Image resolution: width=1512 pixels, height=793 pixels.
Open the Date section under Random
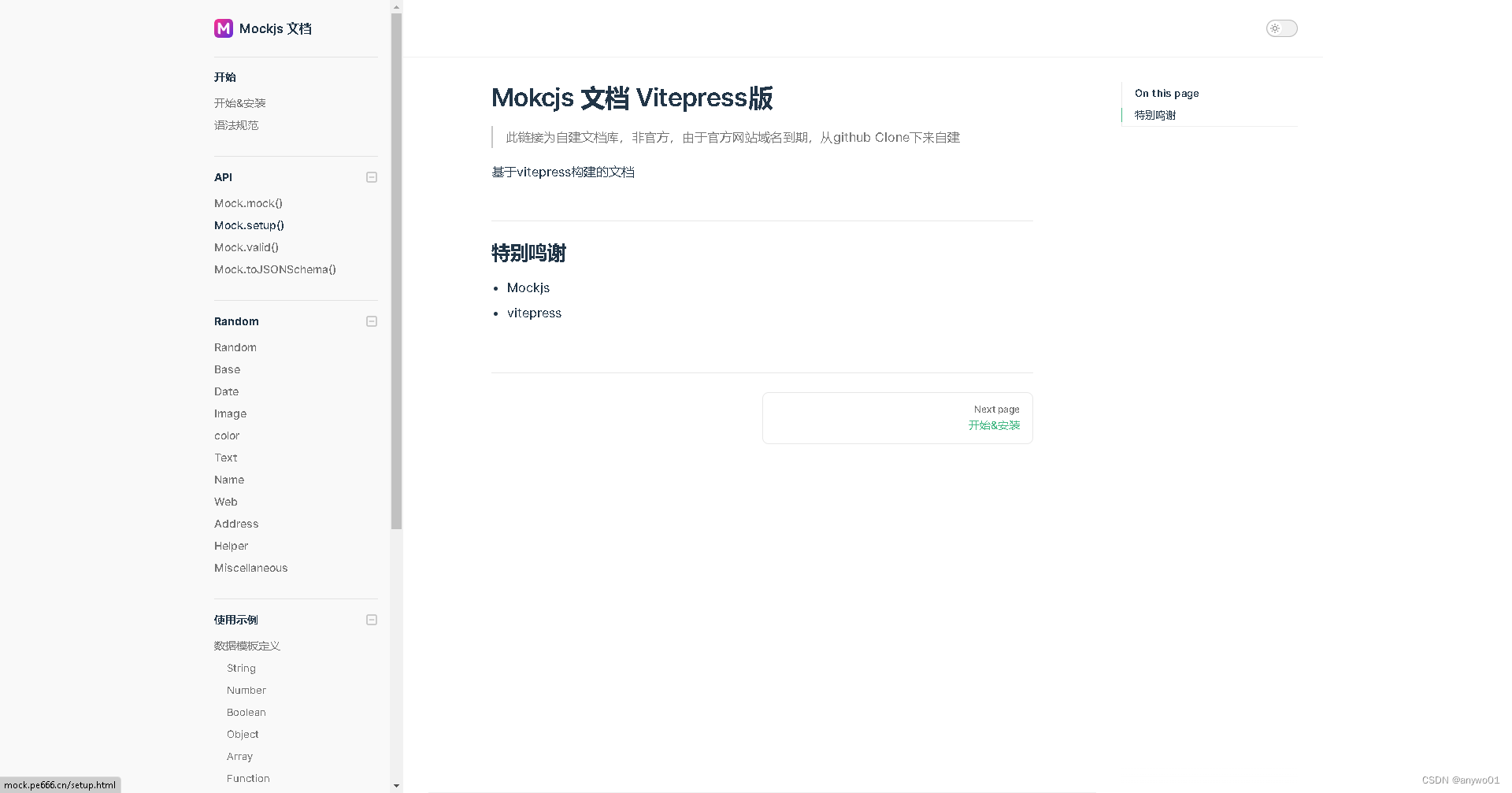(226, 391)
